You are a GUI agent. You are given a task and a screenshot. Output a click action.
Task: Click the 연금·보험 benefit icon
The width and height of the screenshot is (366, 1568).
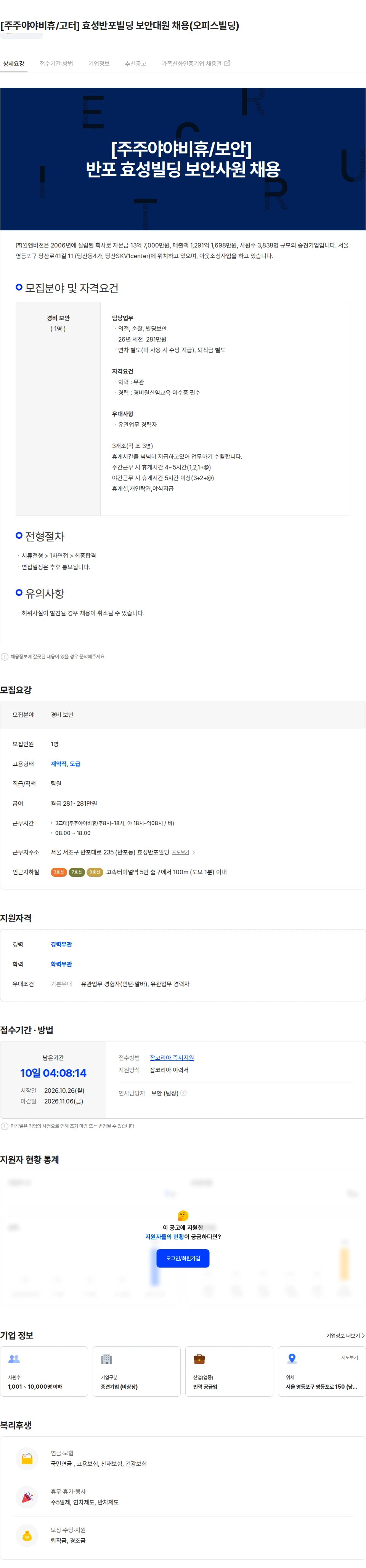pyautogui.click(x=27, y=1458)
